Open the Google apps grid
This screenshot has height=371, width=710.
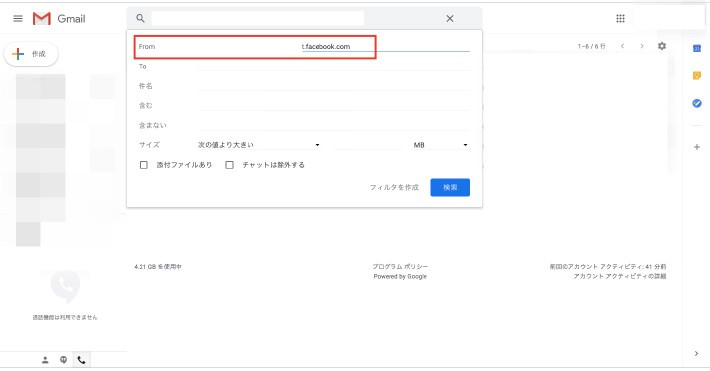(620, 19)
